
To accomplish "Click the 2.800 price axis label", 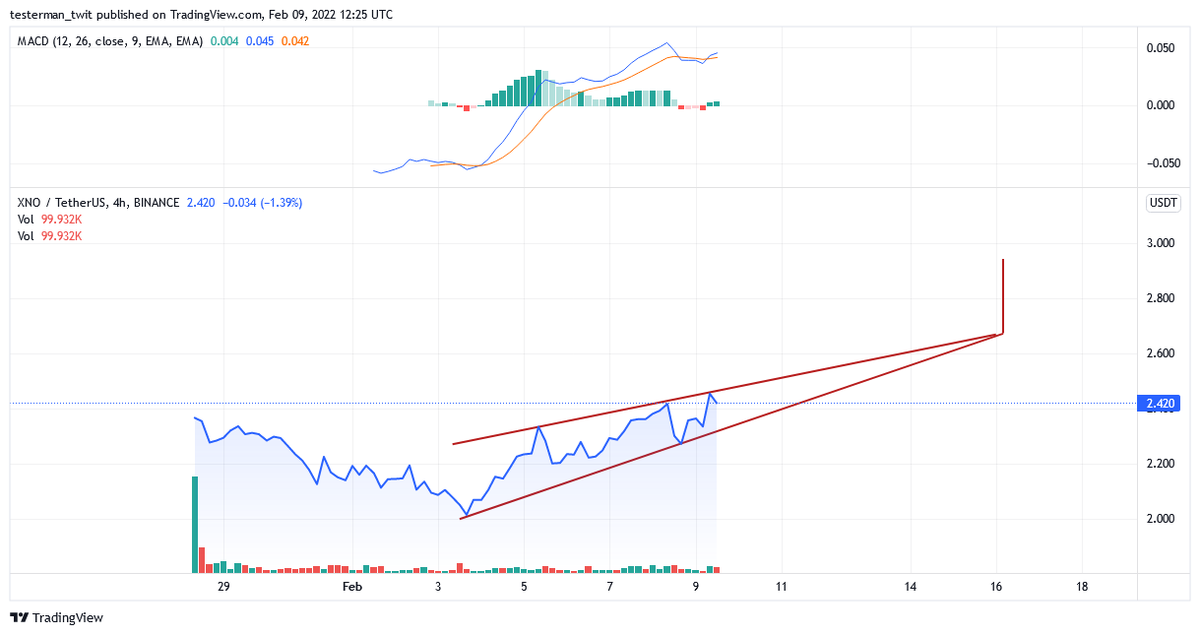I will point(1162,298).
